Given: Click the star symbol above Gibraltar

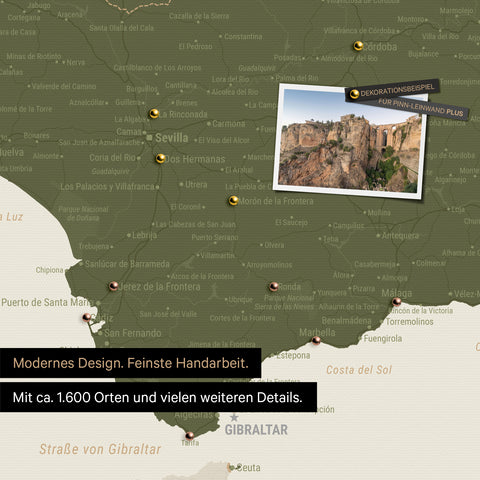Looking at the screenshot, I should (234, 417).
